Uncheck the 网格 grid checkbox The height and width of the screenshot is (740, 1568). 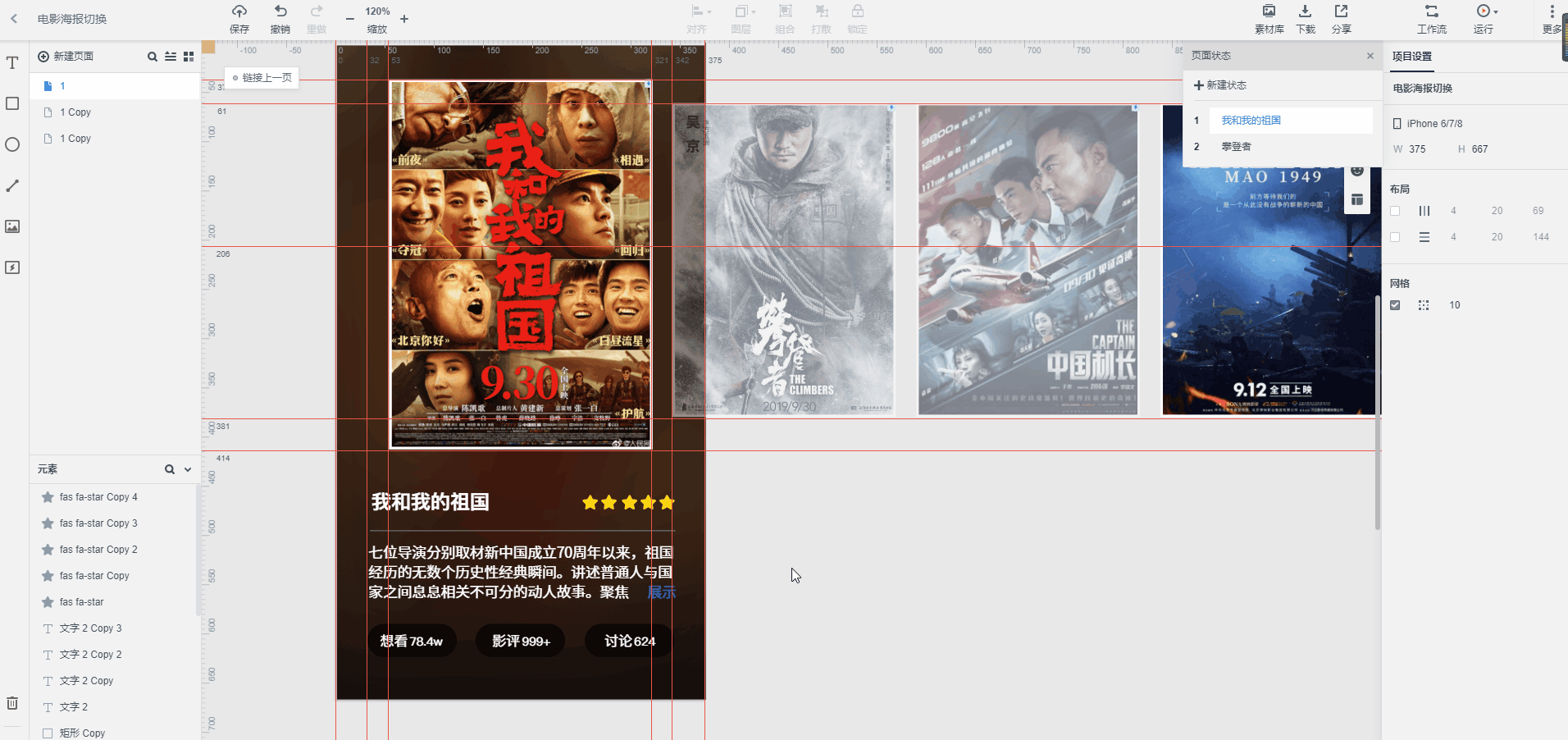click(x=1395, y=305)
